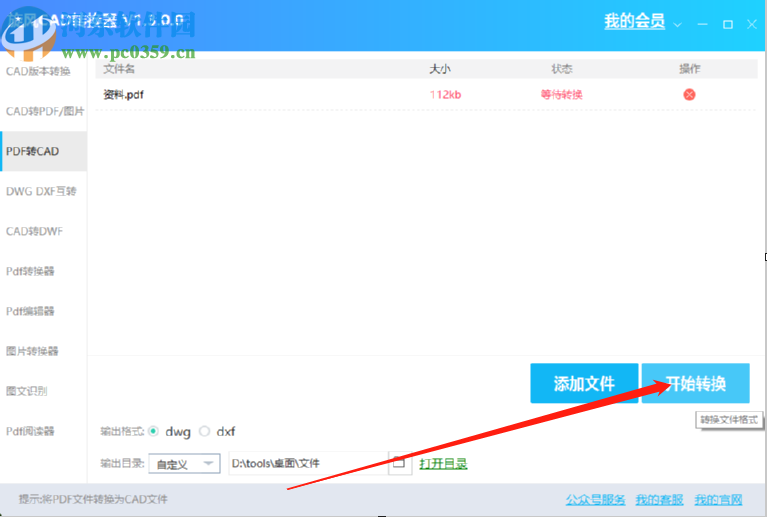Launch the Pdf转换器 sidebar entry

click(30, 271)
